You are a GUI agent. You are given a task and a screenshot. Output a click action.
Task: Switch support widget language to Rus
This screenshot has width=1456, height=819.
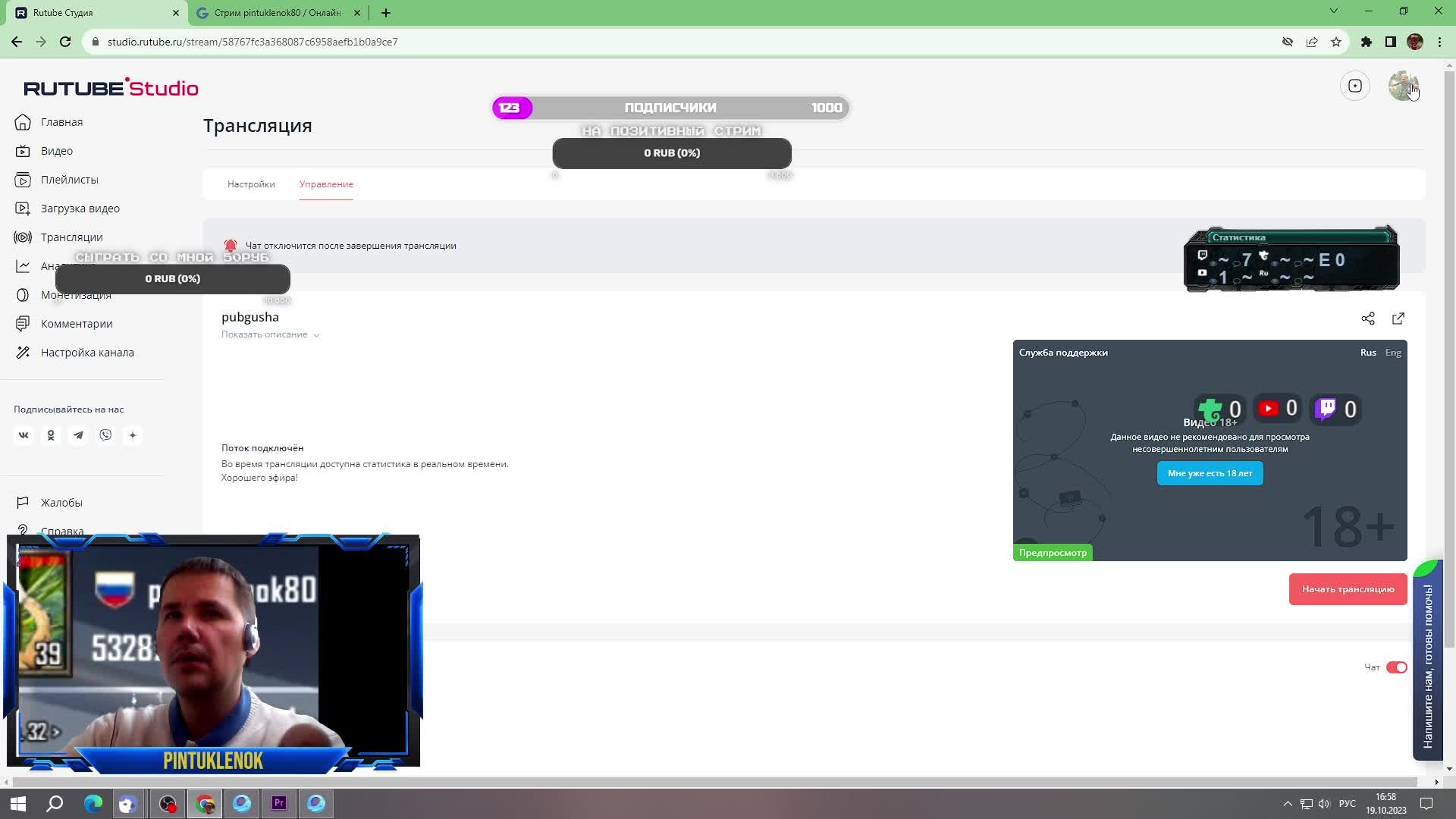pos(1367,353)
